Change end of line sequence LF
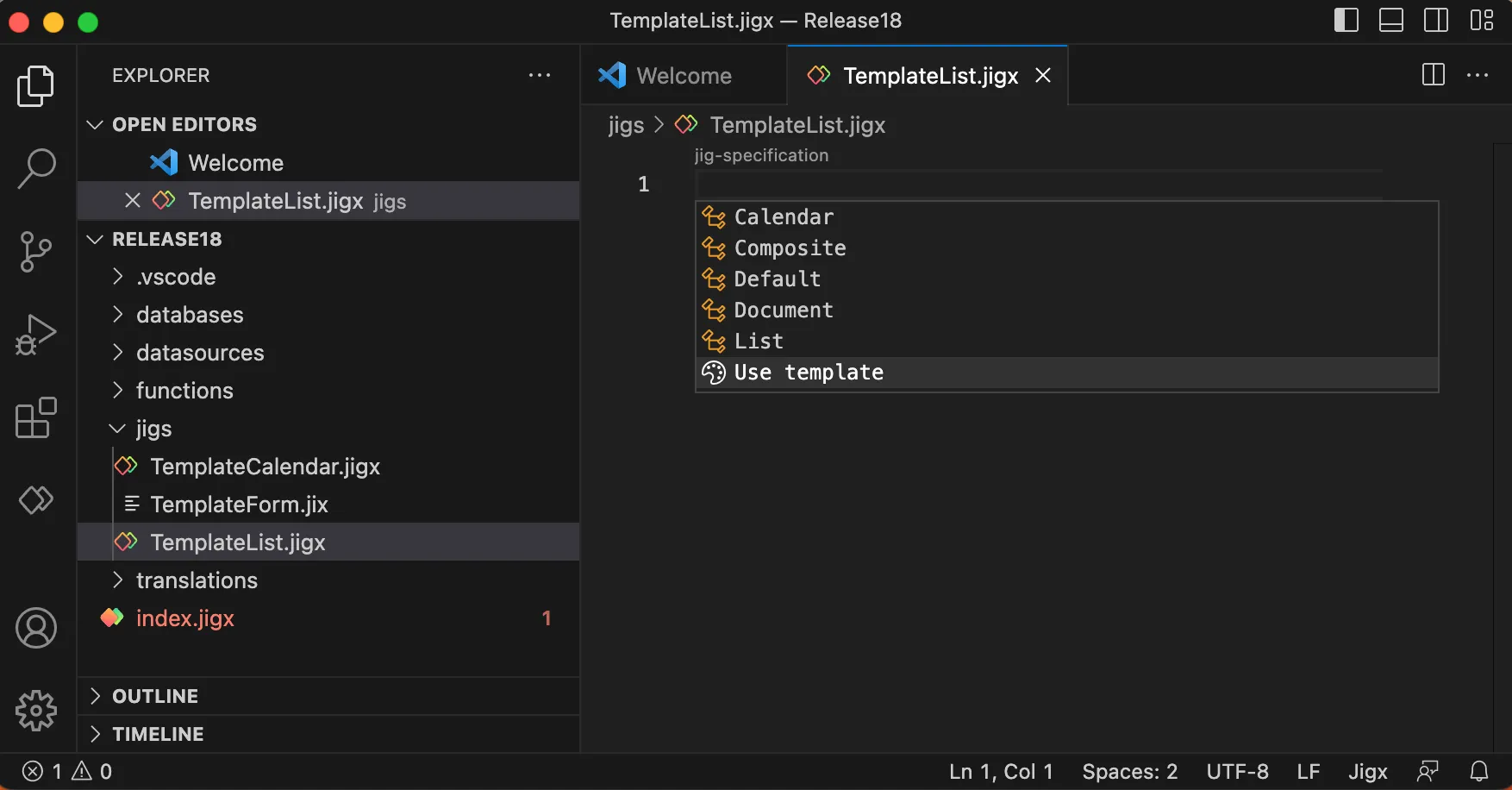 [1308, 771]
